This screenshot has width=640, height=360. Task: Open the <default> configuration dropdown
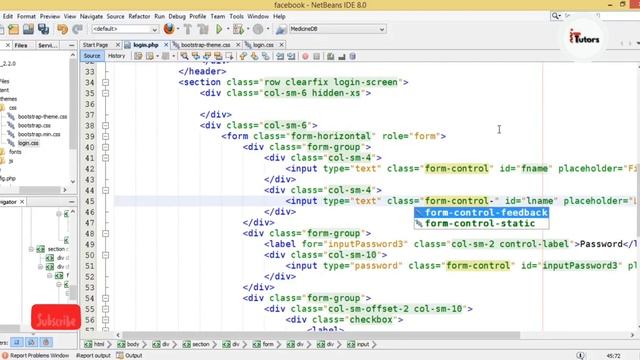point(124,29)
